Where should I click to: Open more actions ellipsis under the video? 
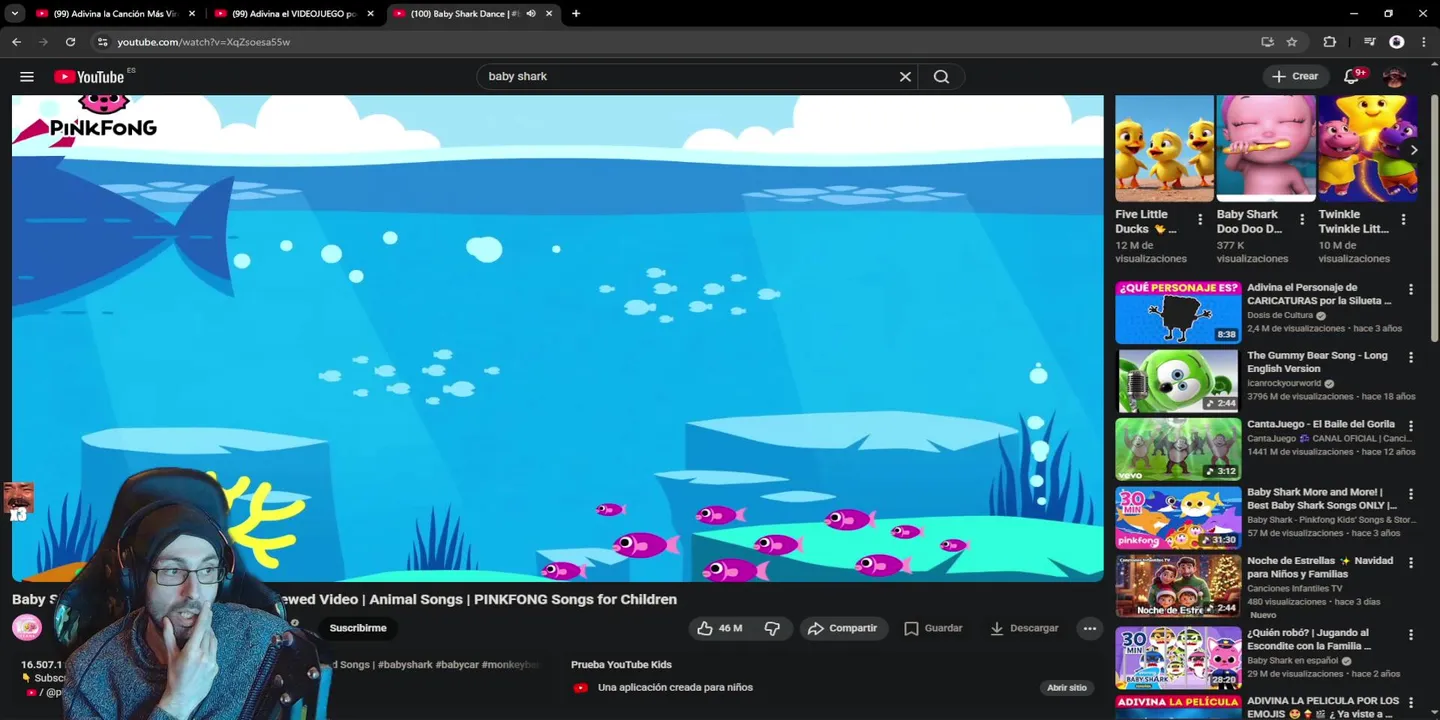point(1089,628)
